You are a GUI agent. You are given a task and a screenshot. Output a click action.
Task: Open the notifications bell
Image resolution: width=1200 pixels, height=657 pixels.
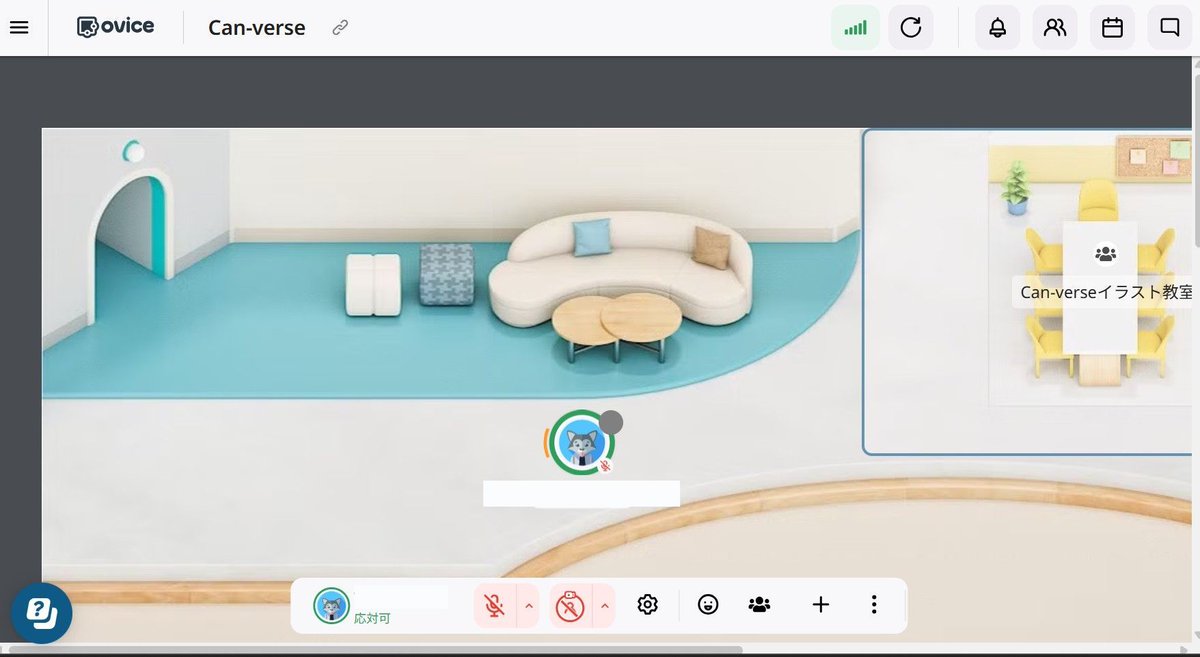coord(997,28)
